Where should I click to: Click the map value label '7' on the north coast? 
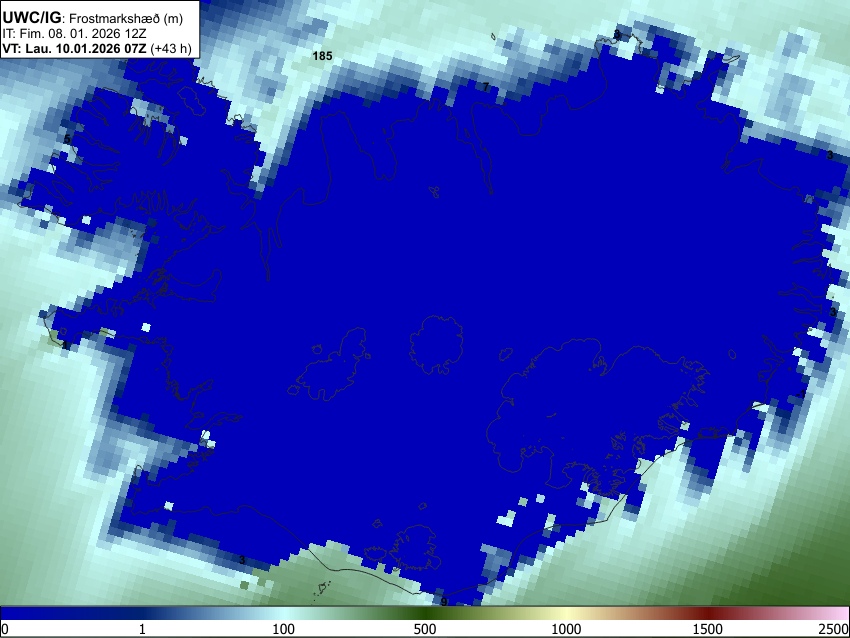coord(486,87)
